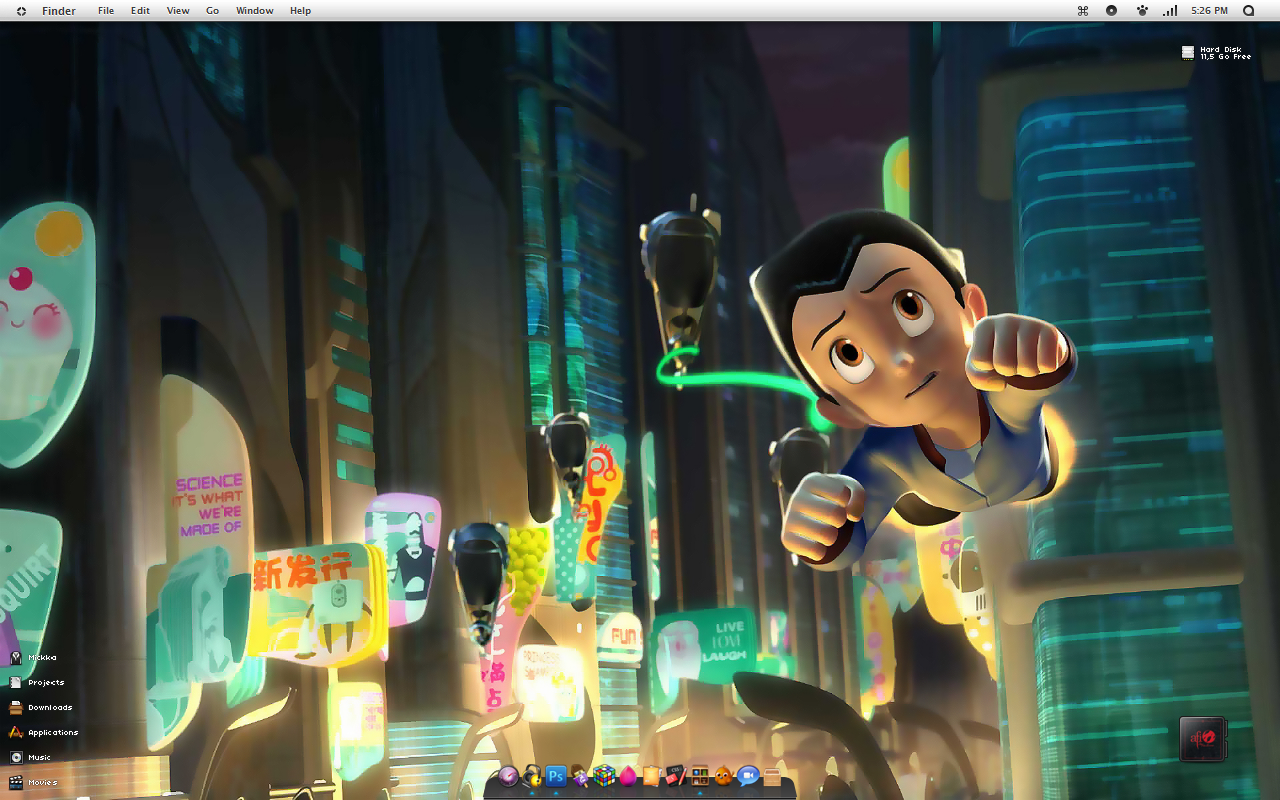Open the wooden bookshelf app in dock

click(700, 776)
